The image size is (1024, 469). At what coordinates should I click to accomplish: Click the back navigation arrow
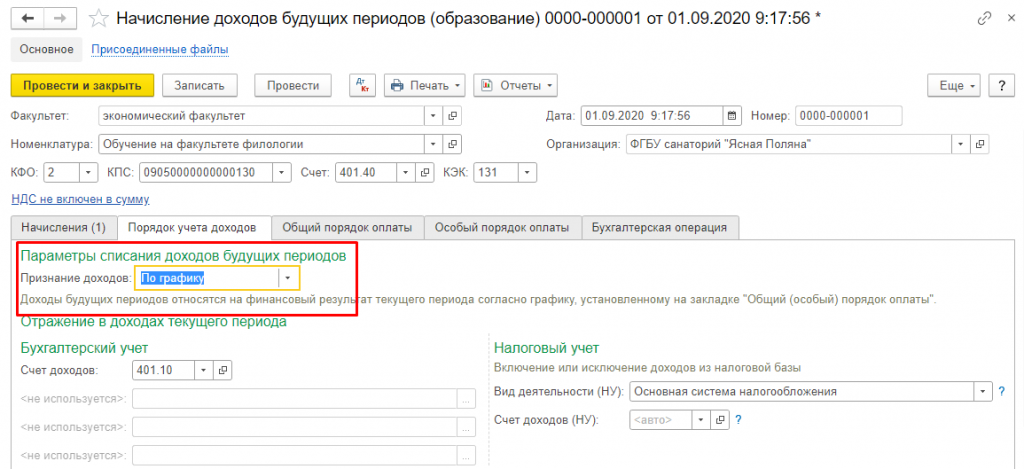click(27, 19)
